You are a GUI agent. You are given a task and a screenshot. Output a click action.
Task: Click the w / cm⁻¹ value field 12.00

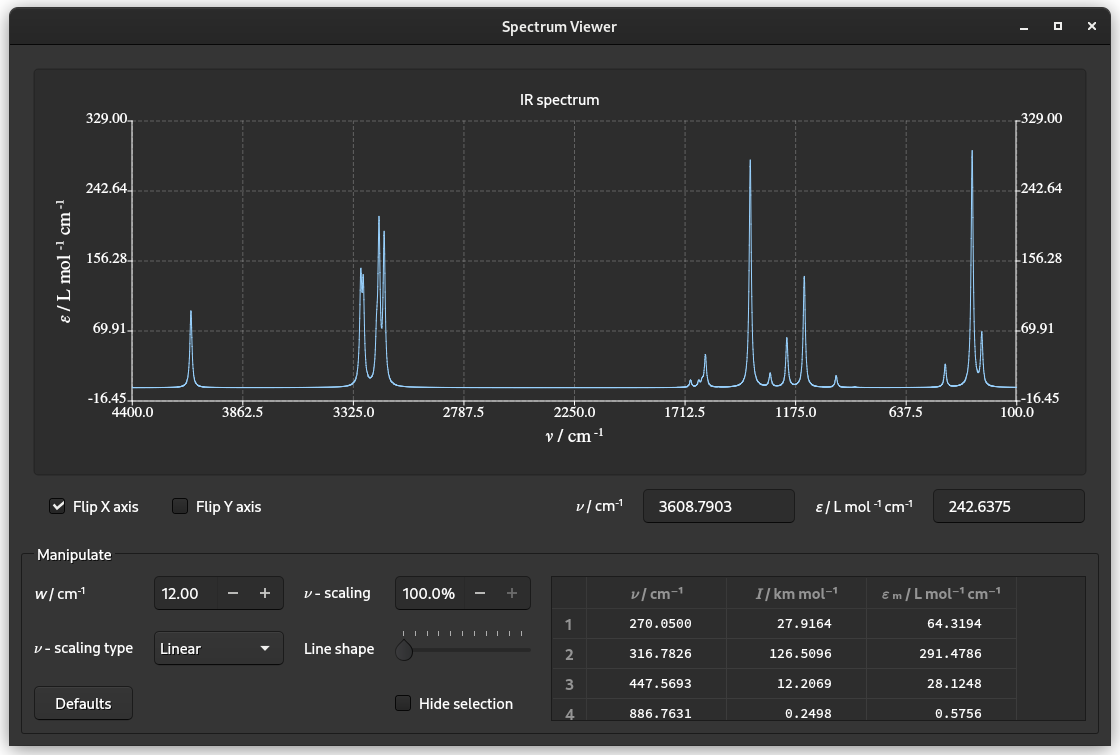coord(186,594)
